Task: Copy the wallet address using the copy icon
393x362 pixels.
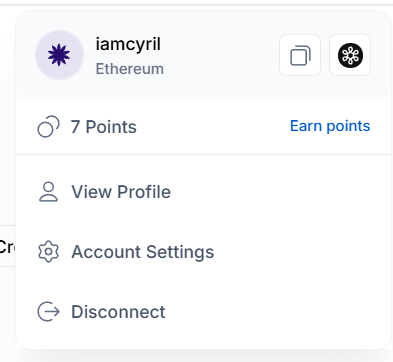Action: tap(300, 55)
